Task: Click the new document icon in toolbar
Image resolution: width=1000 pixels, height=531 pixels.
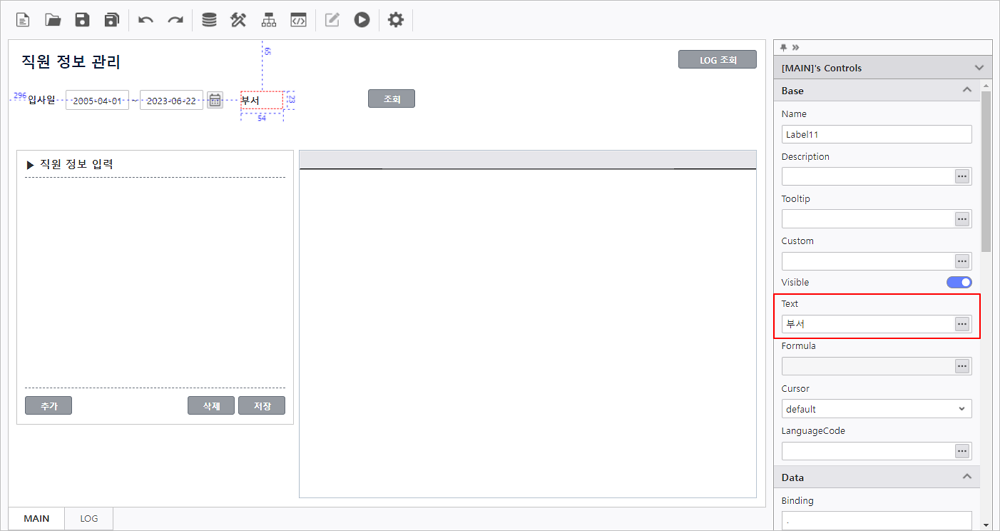Action: [23, 20]
